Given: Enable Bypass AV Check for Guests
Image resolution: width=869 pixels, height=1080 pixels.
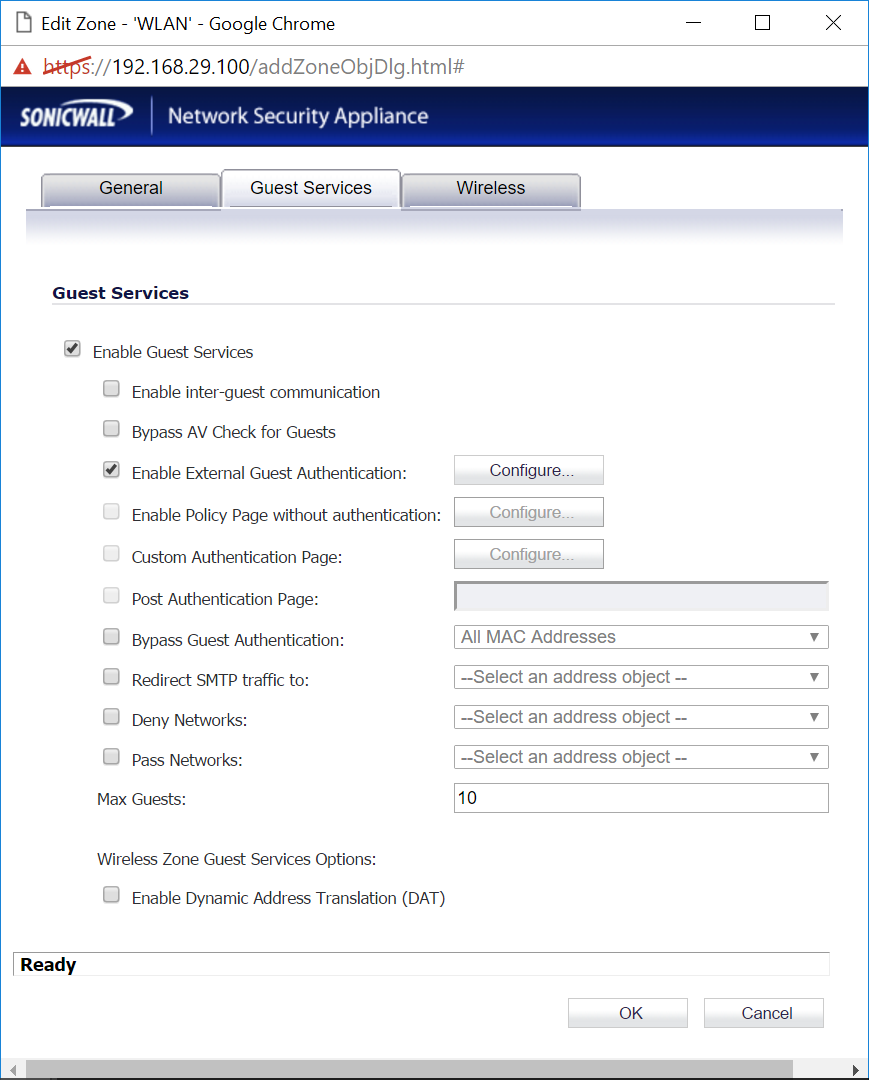Looking at the screenshot, I should click(x=111, y=428).
